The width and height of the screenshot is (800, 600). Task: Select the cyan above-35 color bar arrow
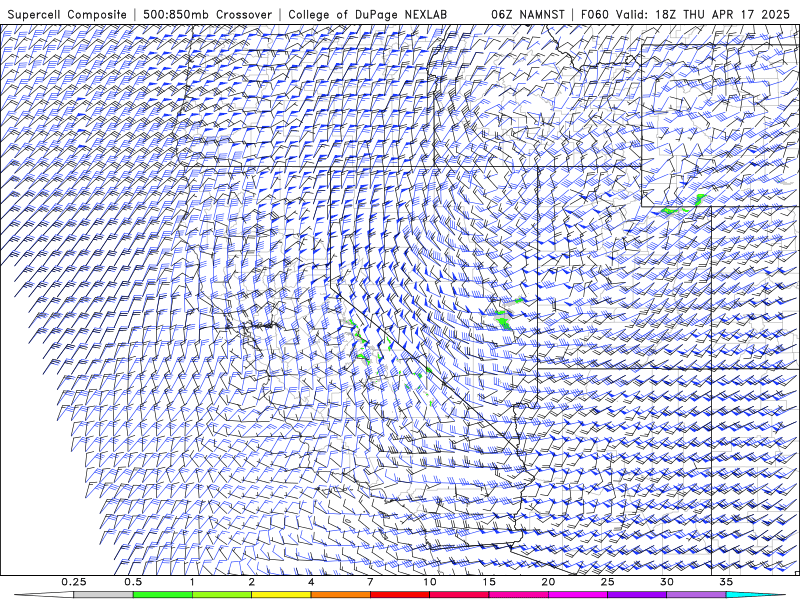(755, 595)
